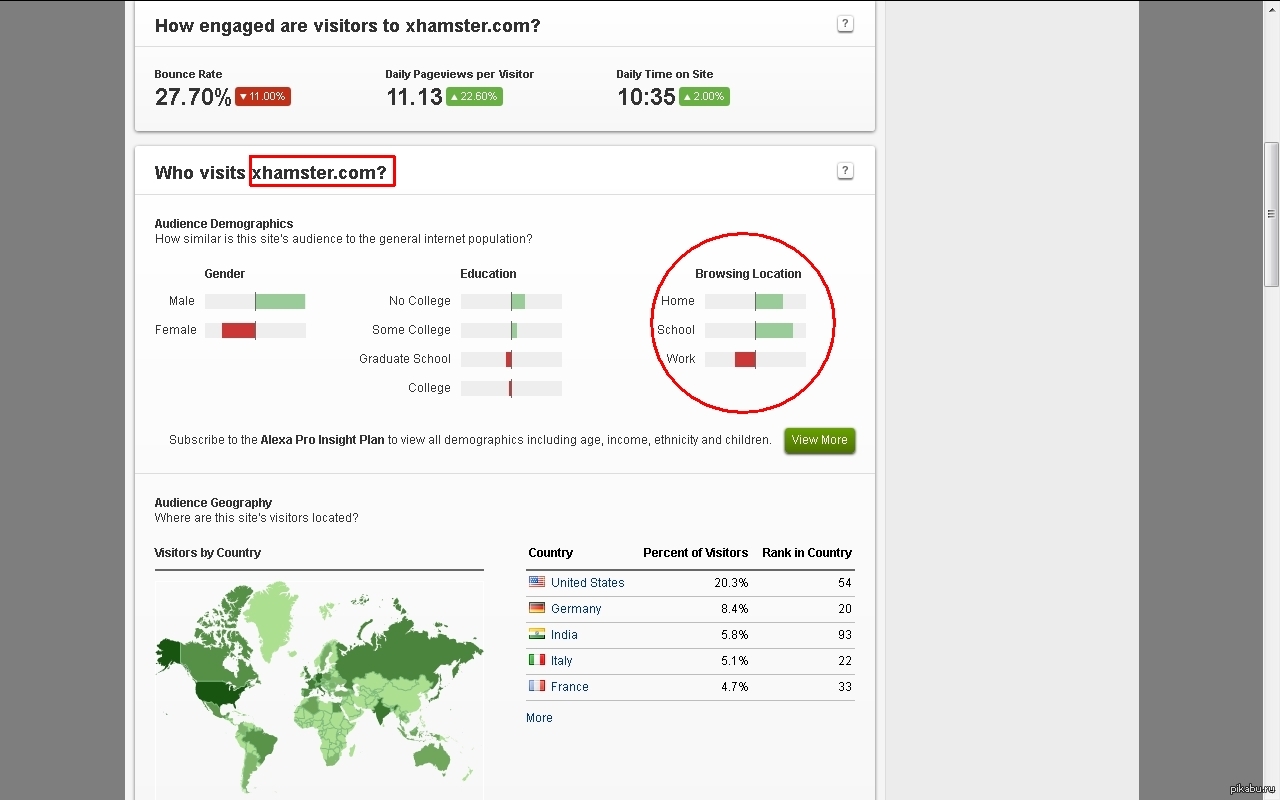The image size is (1280, 800).
Task: Click the 8.4% Germany visitor percentage
Action: pos(734,609)
